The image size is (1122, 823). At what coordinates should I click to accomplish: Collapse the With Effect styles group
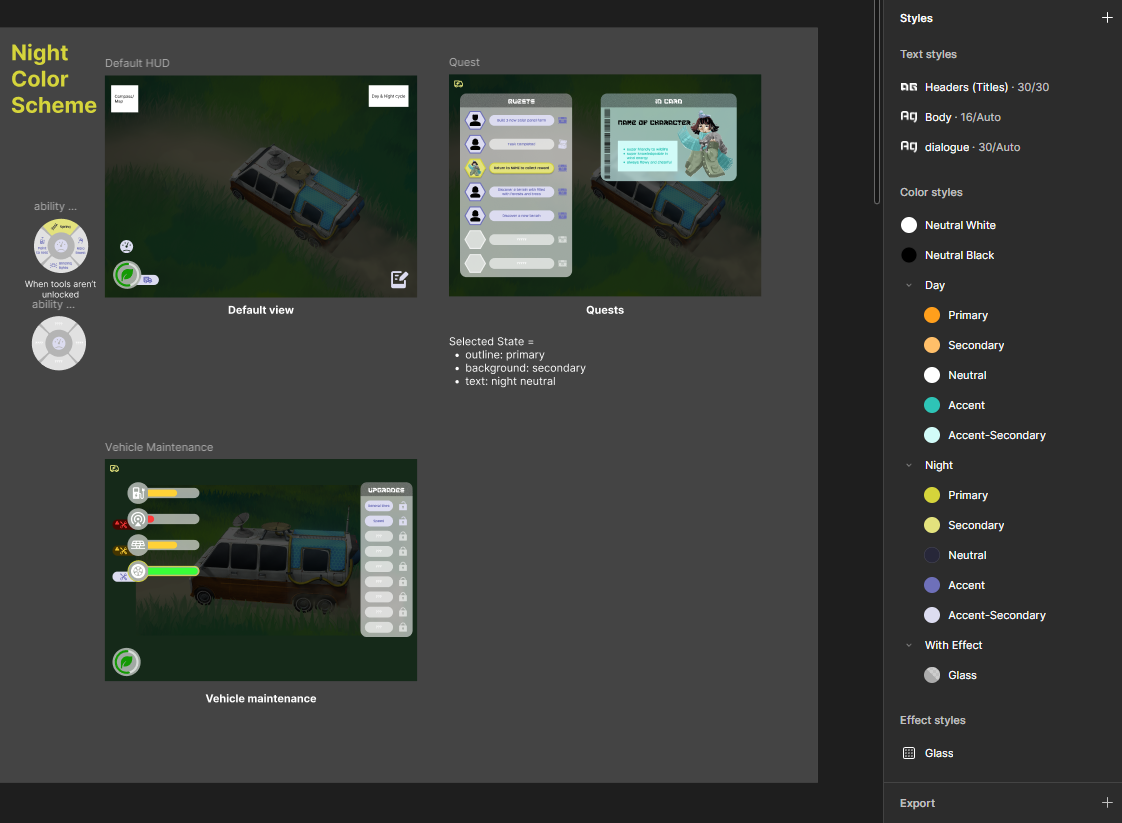[909, 645]
